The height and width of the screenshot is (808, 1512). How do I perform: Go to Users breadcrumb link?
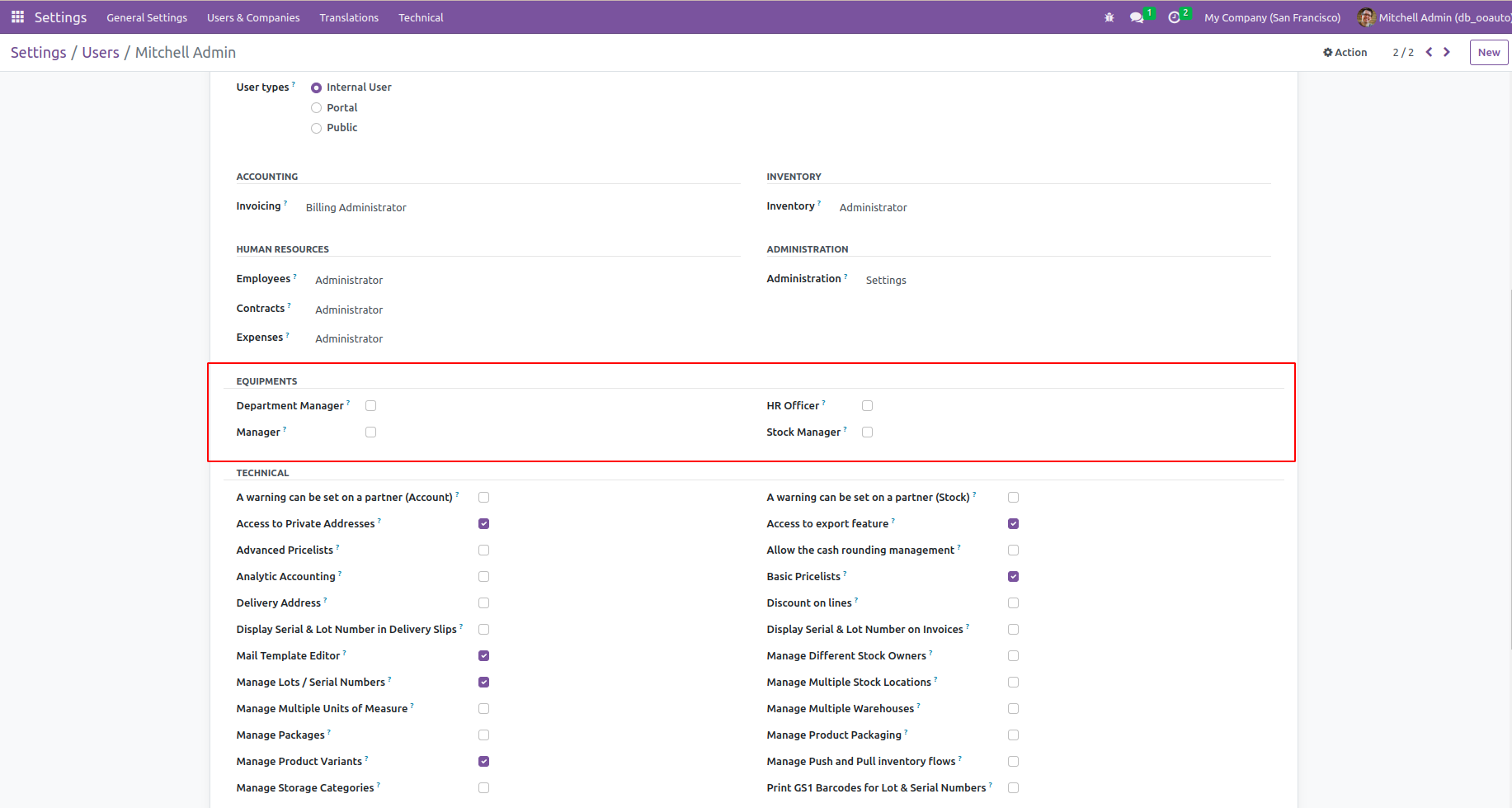point(101,53)
